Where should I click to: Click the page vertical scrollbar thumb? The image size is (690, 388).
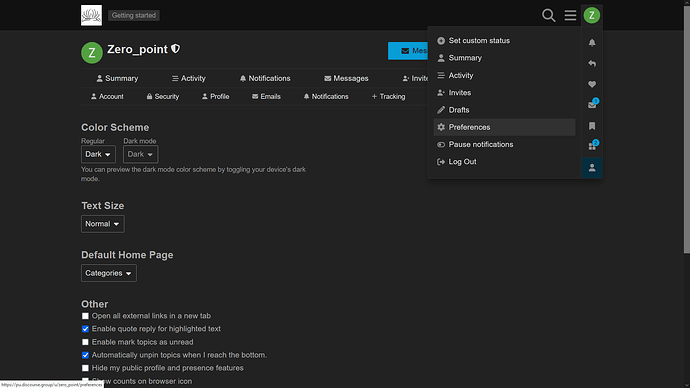(x=686, y=130)
